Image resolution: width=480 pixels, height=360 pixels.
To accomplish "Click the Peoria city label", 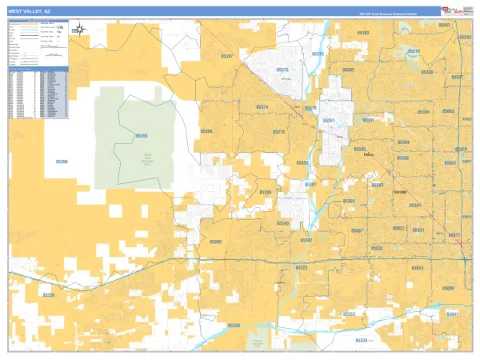I will click(369, 155).
